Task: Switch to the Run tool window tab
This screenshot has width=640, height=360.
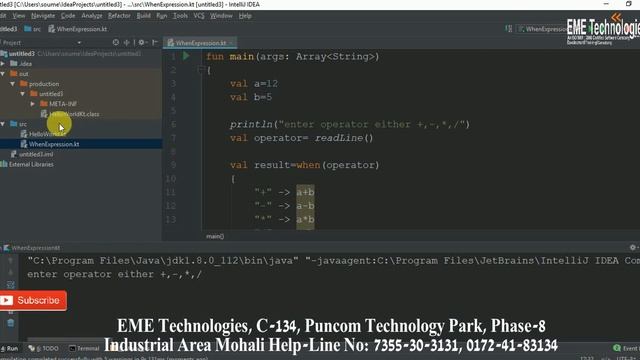Action: [x=9, y=348]
